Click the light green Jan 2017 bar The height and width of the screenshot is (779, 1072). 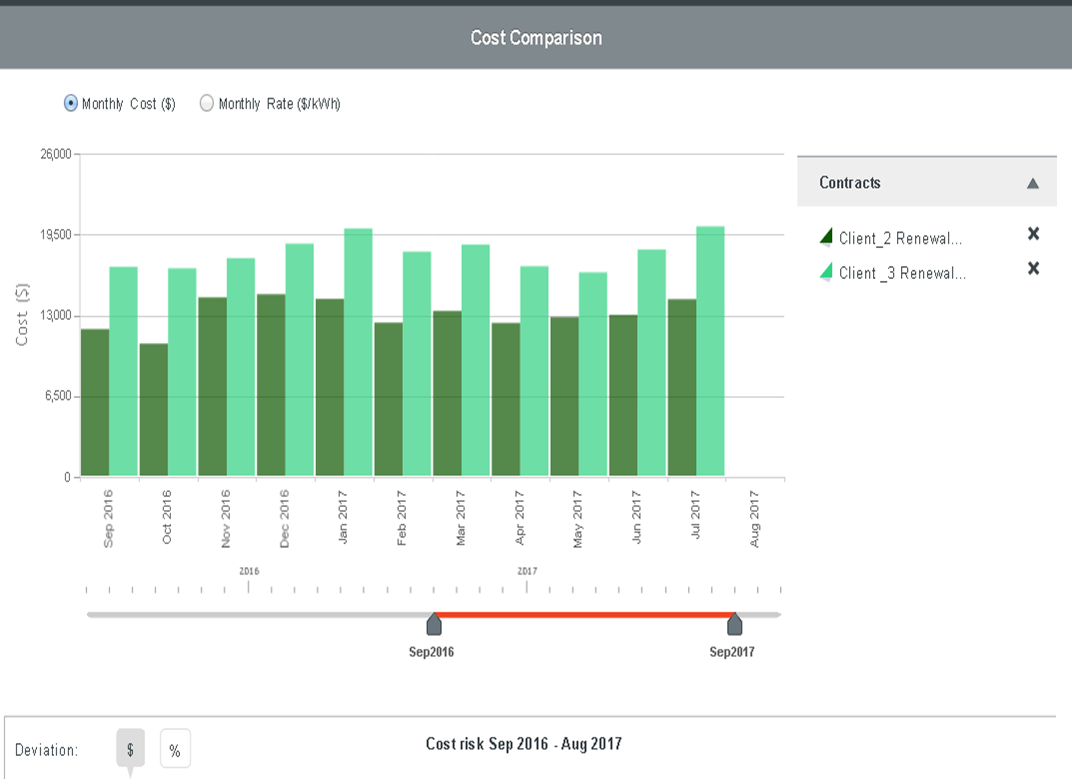coord(358,352)
